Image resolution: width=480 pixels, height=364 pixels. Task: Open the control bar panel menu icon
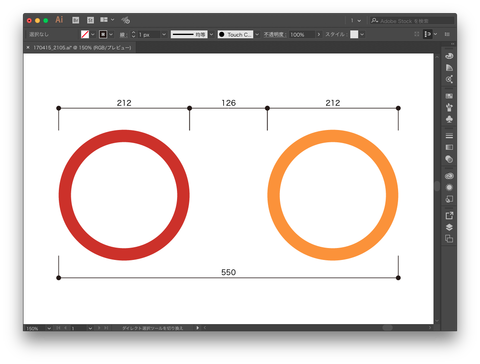[x=447, y=34]
